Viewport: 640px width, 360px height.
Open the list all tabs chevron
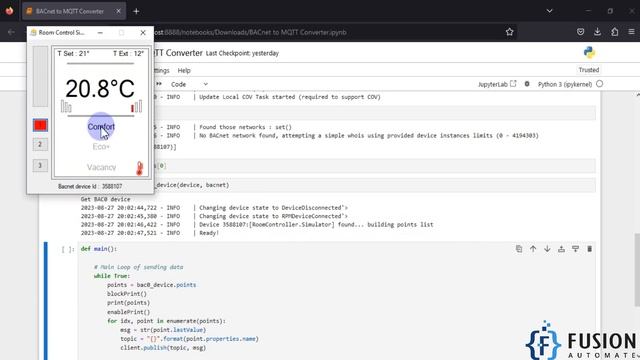pos(549,11)
